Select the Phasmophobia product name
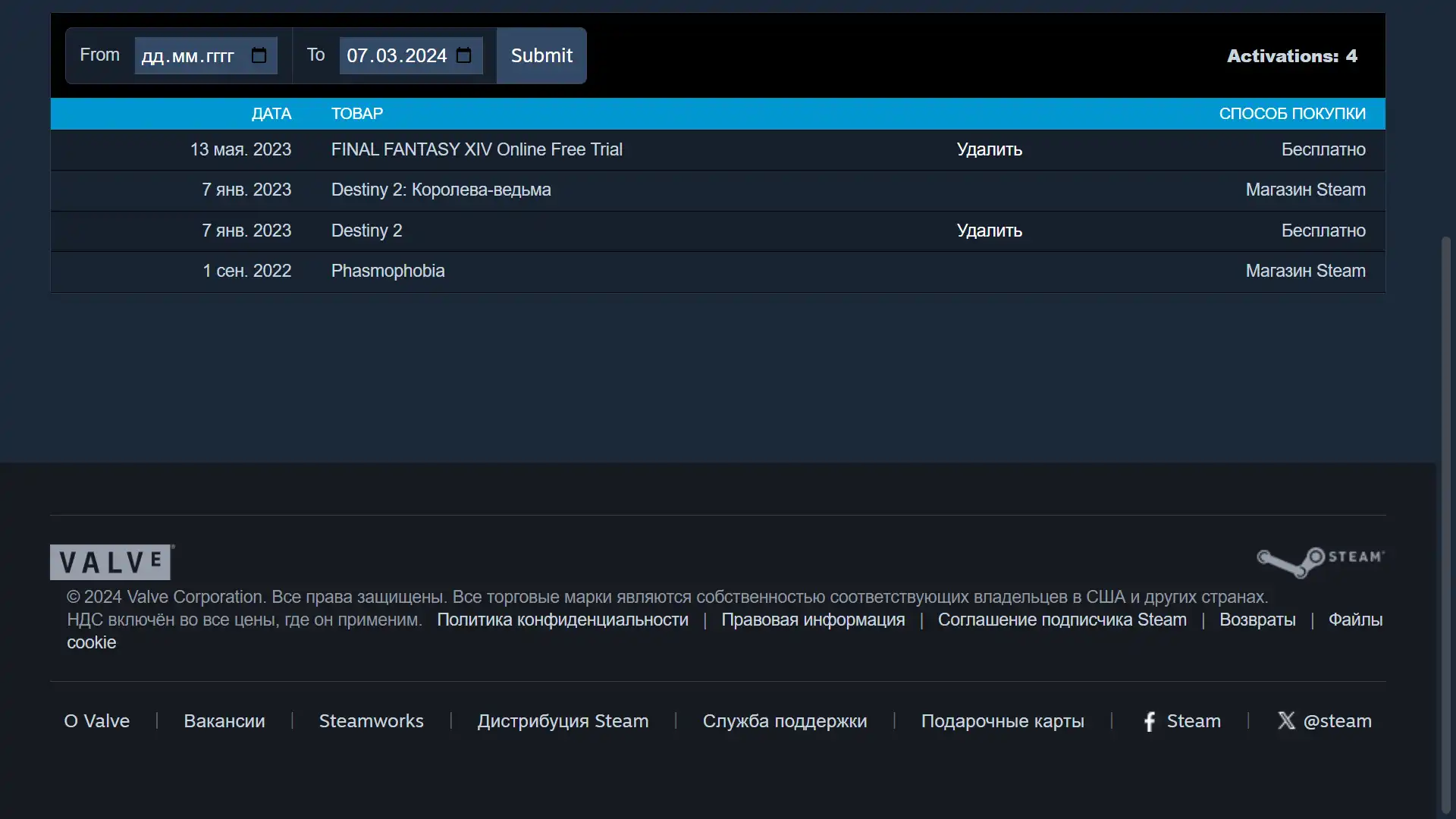This screenshot has width=1456, height=819. tap(388, 271)
